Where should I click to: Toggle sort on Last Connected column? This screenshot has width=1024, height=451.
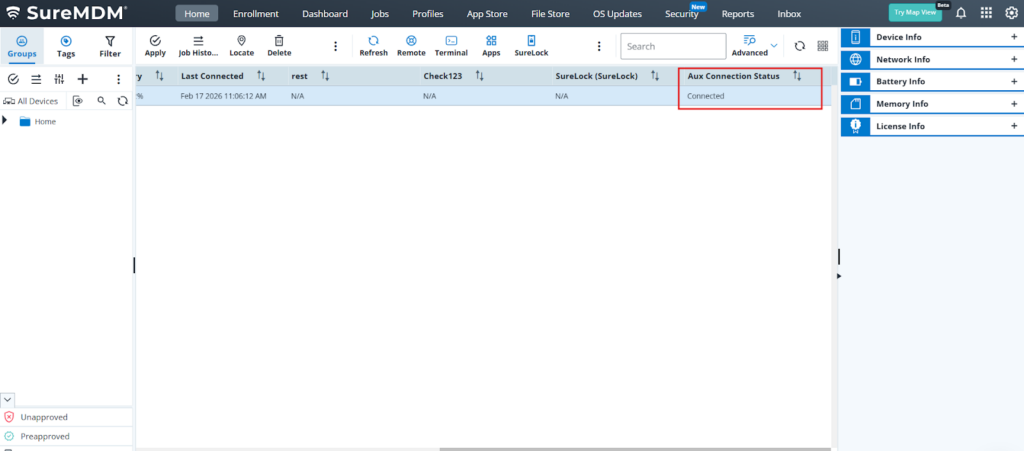pos(261,76)
